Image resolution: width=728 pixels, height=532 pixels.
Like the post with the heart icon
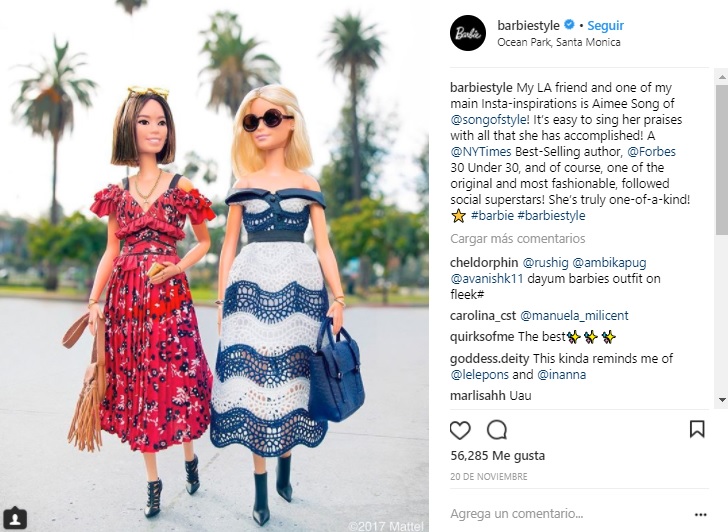point(460,430)
